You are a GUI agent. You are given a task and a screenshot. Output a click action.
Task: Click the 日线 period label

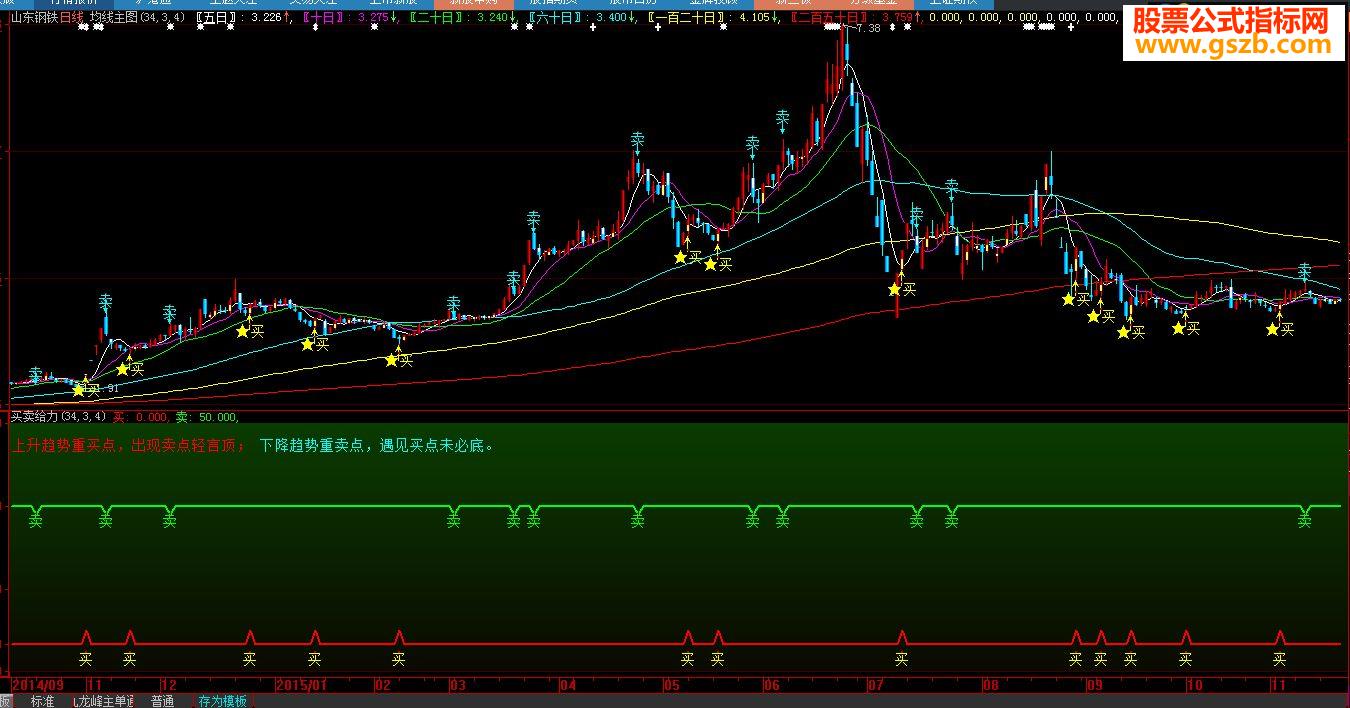pos(72,17)
